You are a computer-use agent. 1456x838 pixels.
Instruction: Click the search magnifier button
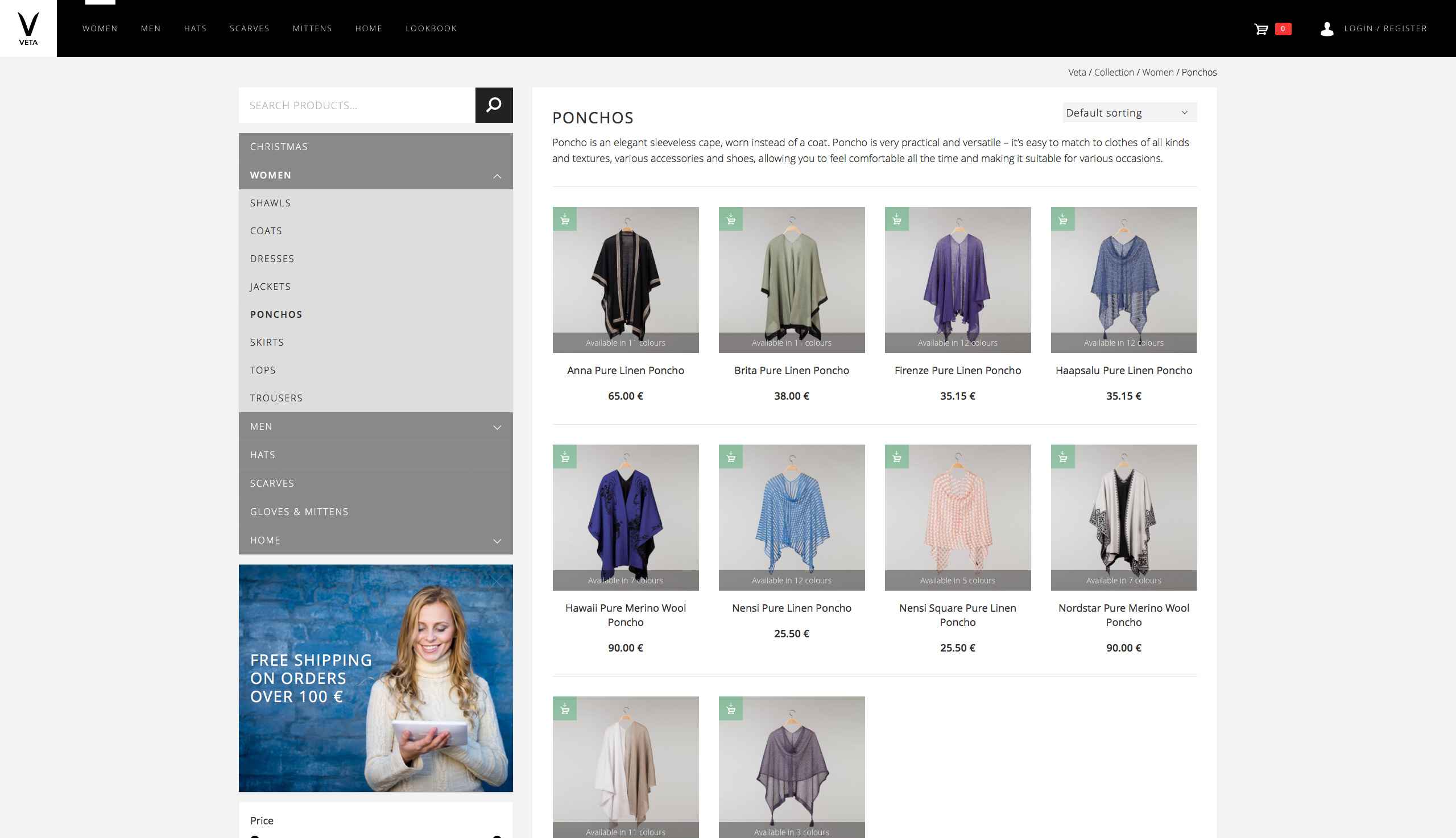pos(494,105)
